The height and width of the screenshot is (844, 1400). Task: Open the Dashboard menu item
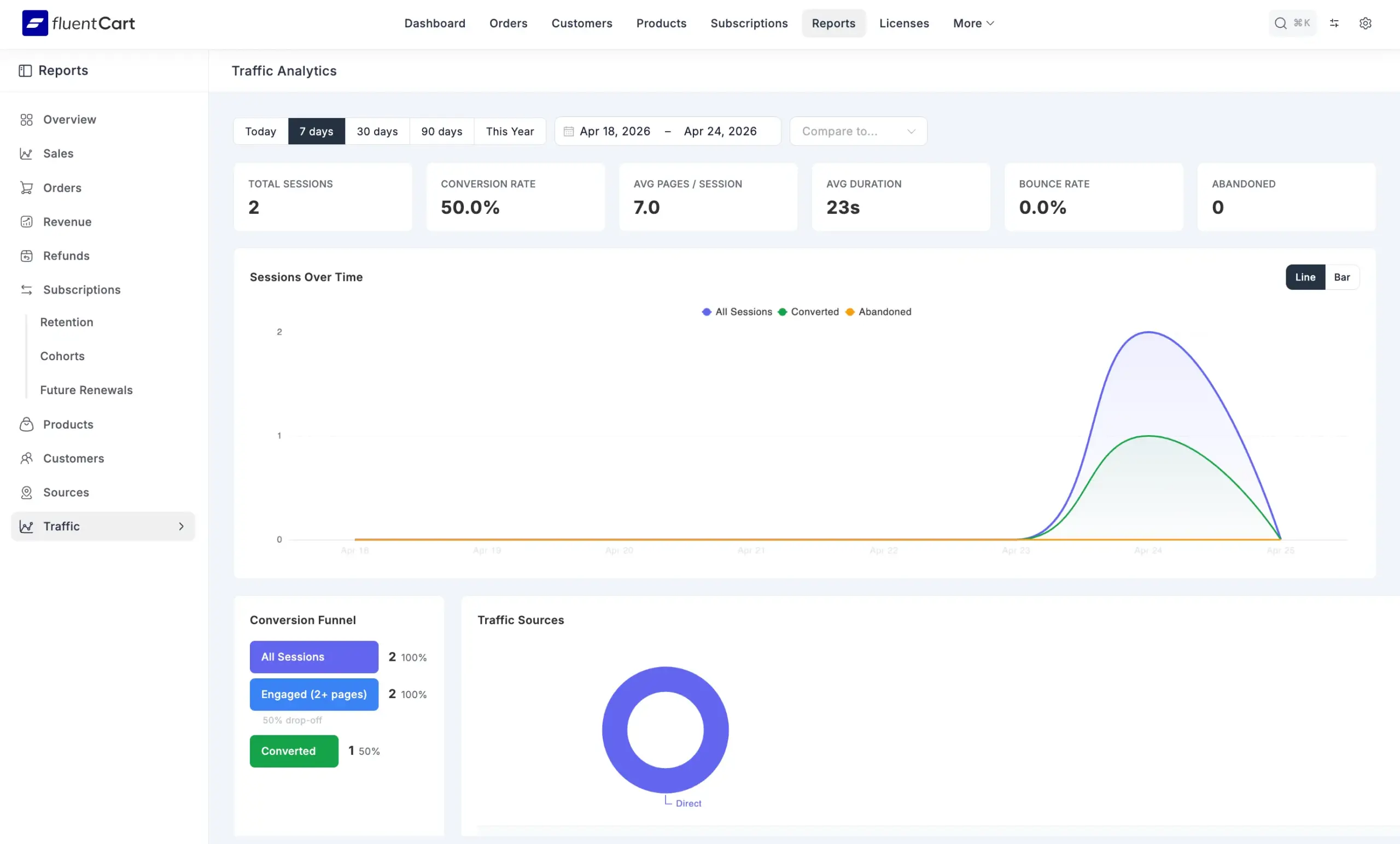435,24
